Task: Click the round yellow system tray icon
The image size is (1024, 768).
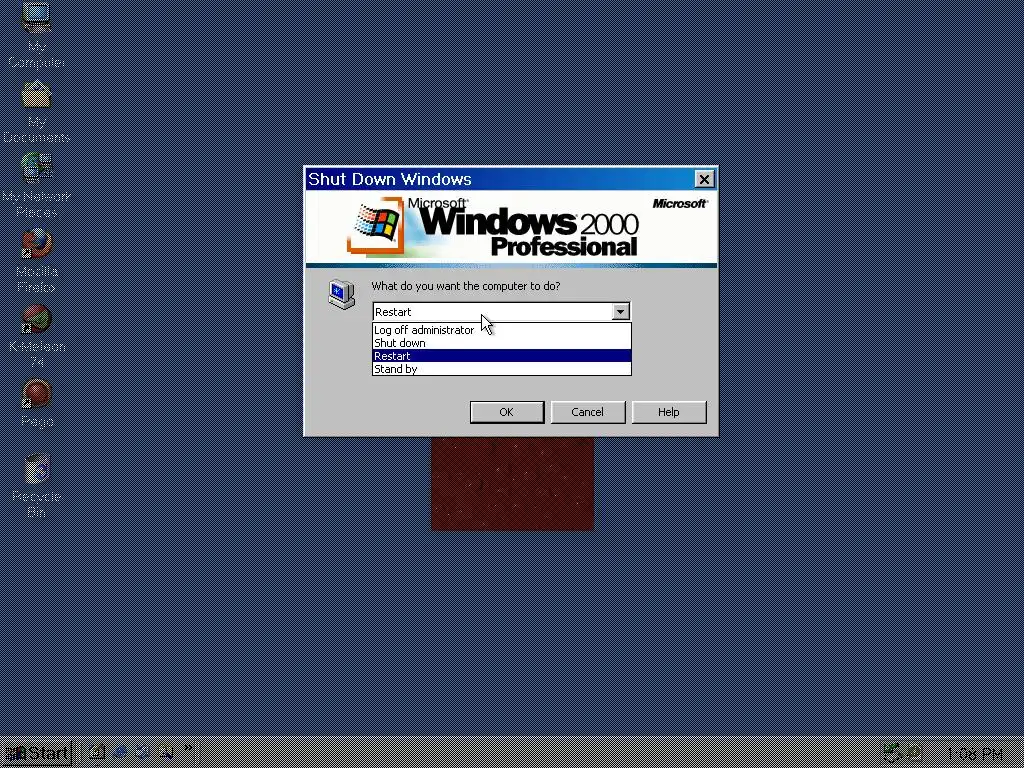Action: [914, 753]
